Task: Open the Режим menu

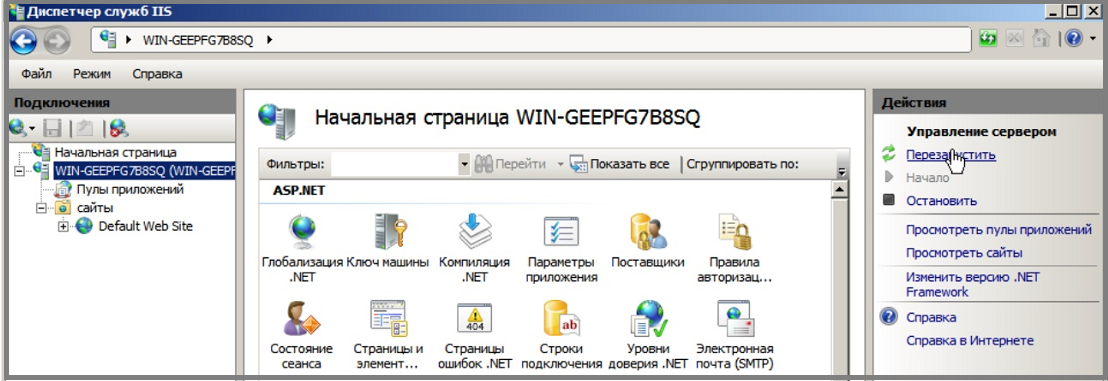Action: pyautogui.click(x=92, y=74)
